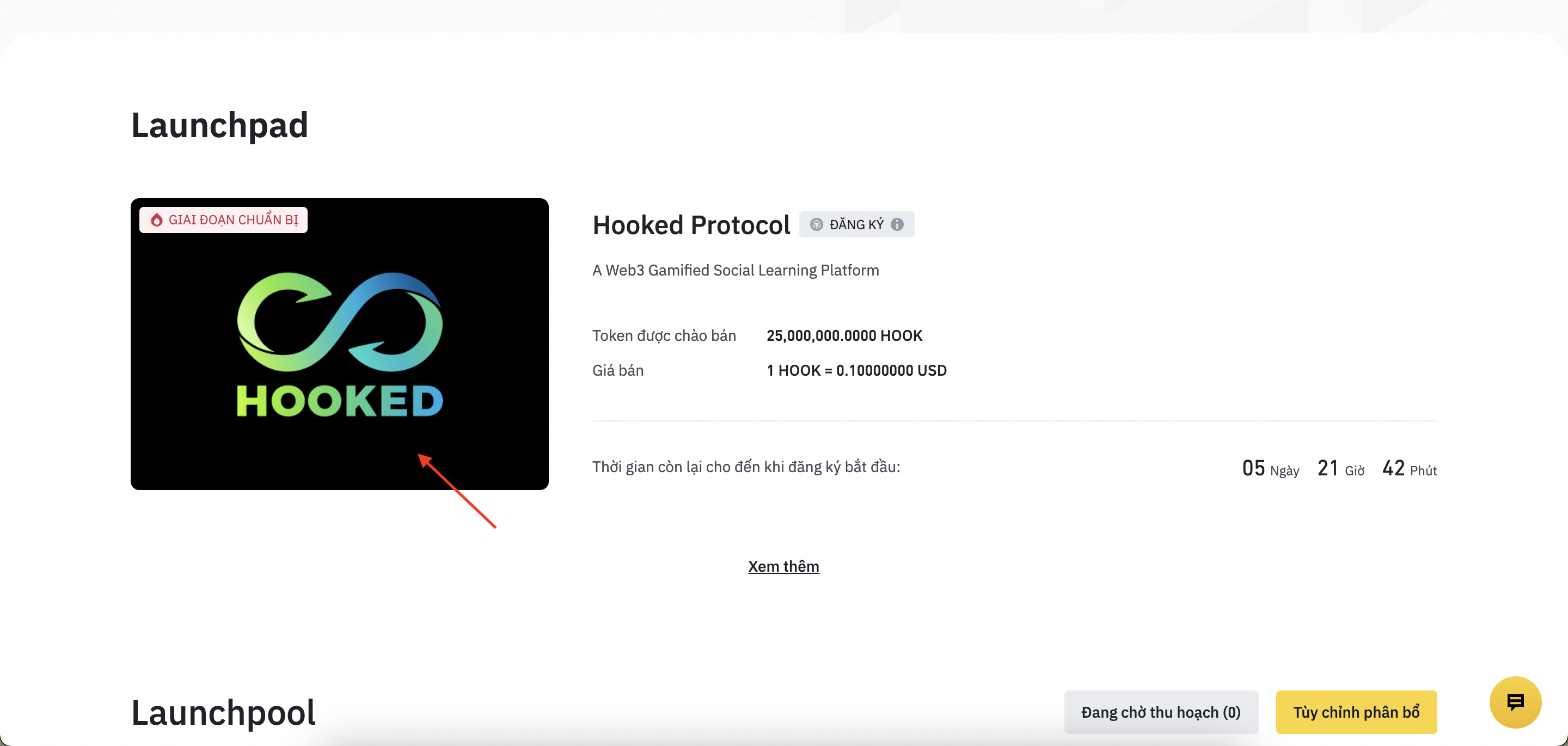Screen dimensions: 1568x746
Task: Click the BNB coin icon in ĐĂNG KÝ badge
Action: [816, 224]
